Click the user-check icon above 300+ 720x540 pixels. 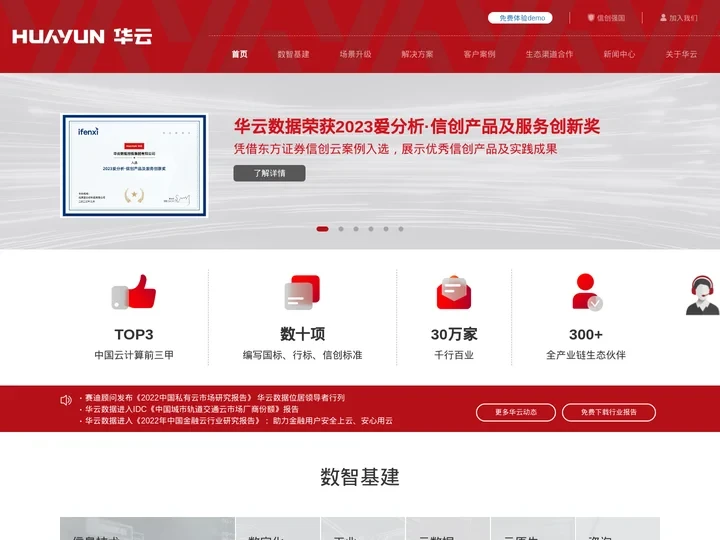tap(587, 292)
